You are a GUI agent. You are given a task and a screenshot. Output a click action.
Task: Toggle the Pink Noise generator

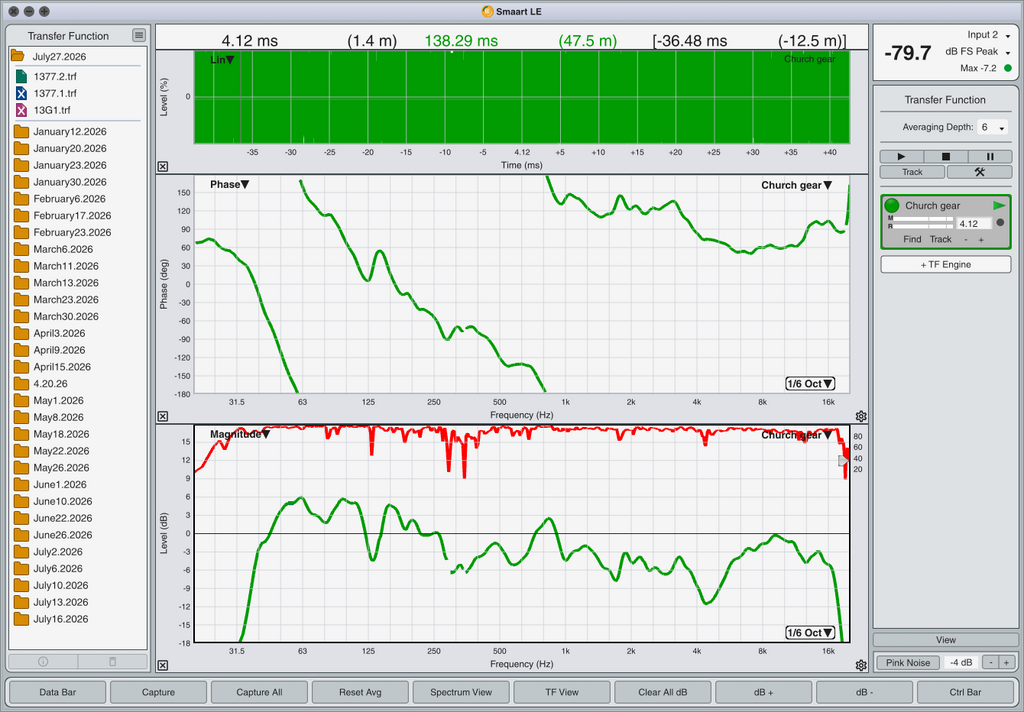[x=908, y=662]
